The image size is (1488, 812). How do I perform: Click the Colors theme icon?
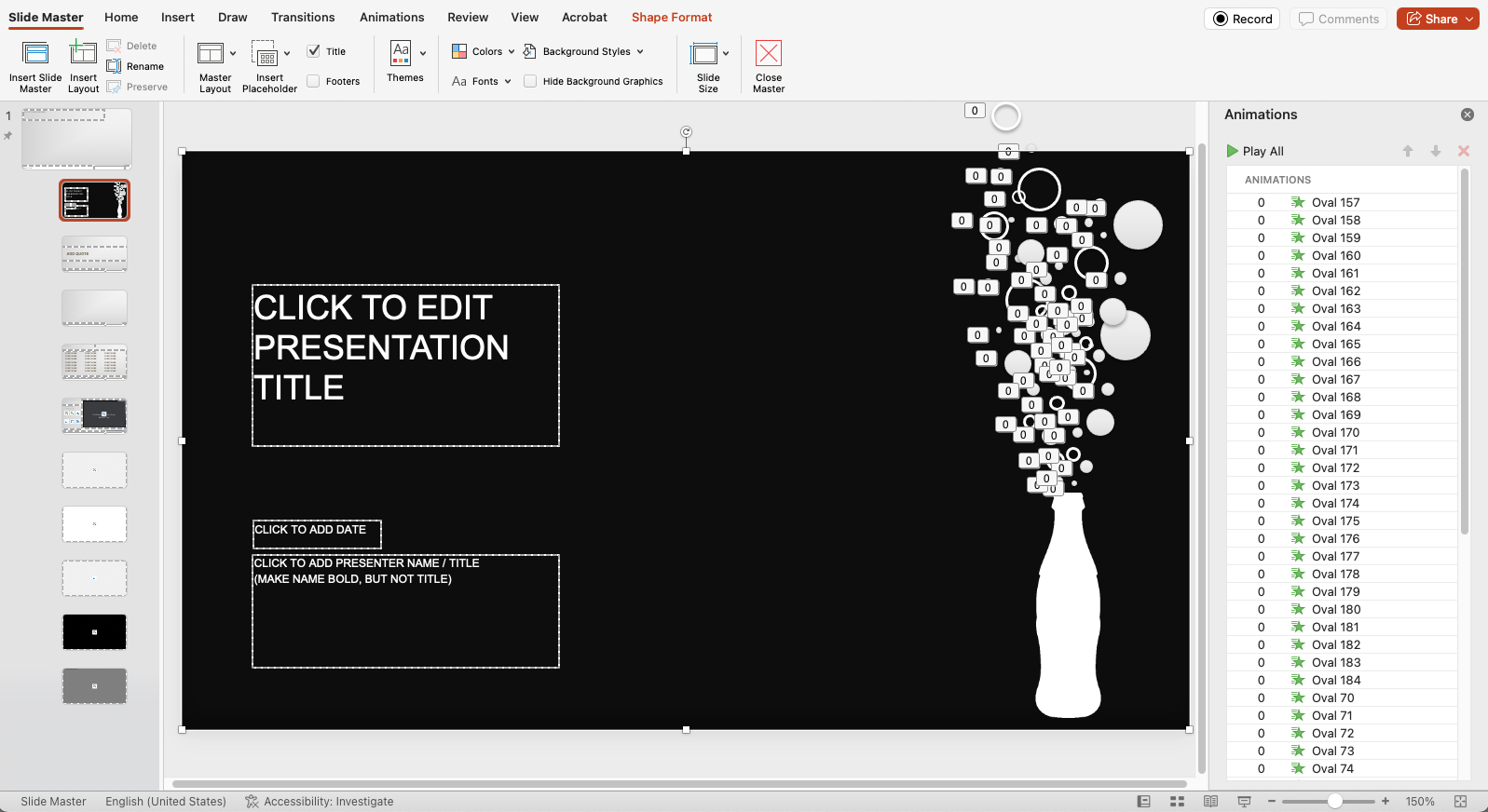click(459, 51)
